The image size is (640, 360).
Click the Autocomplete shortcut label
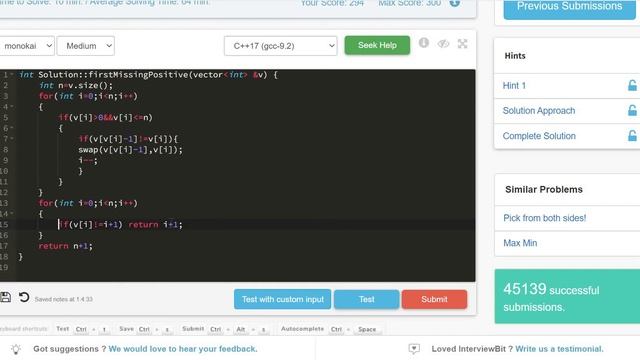point(302,329)
